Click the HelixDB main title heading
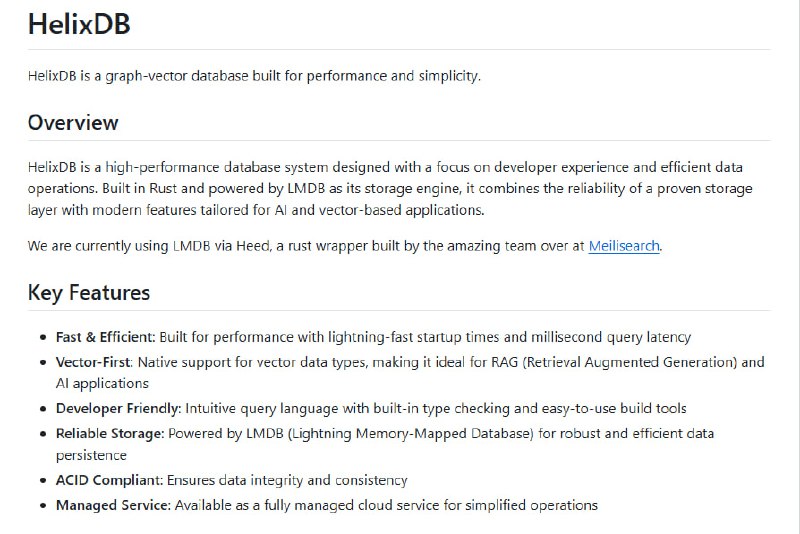The width and height of the screenshot is (800, 534). (x=79, y=24)
